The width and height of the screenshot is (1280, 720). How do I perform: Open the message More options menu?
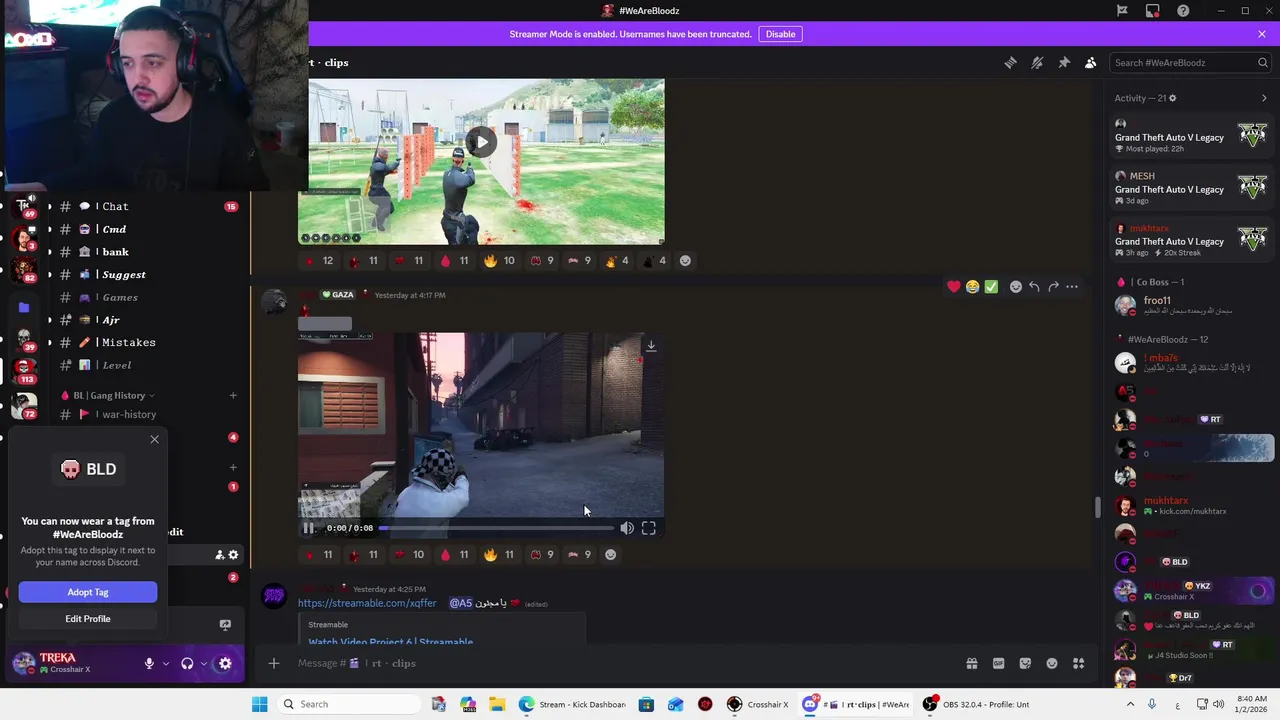pos(1072,287)
